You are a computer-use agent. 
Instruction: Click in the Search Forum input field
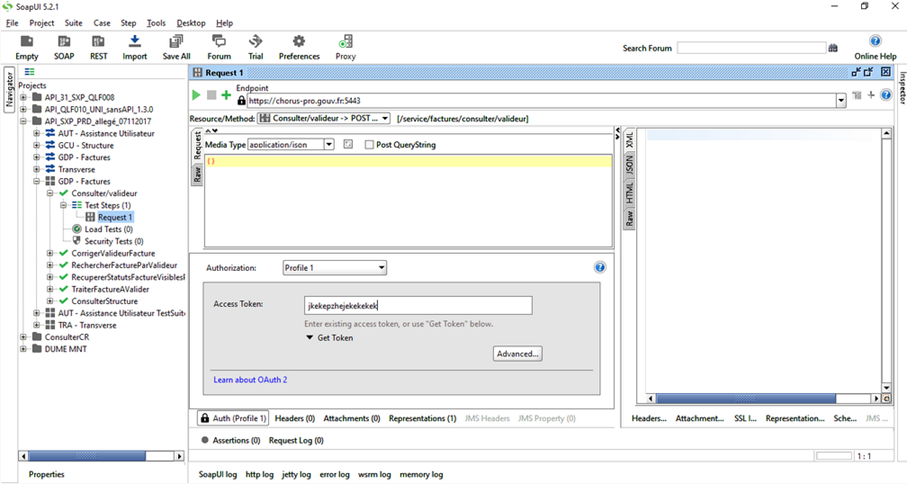coord(751,48)
